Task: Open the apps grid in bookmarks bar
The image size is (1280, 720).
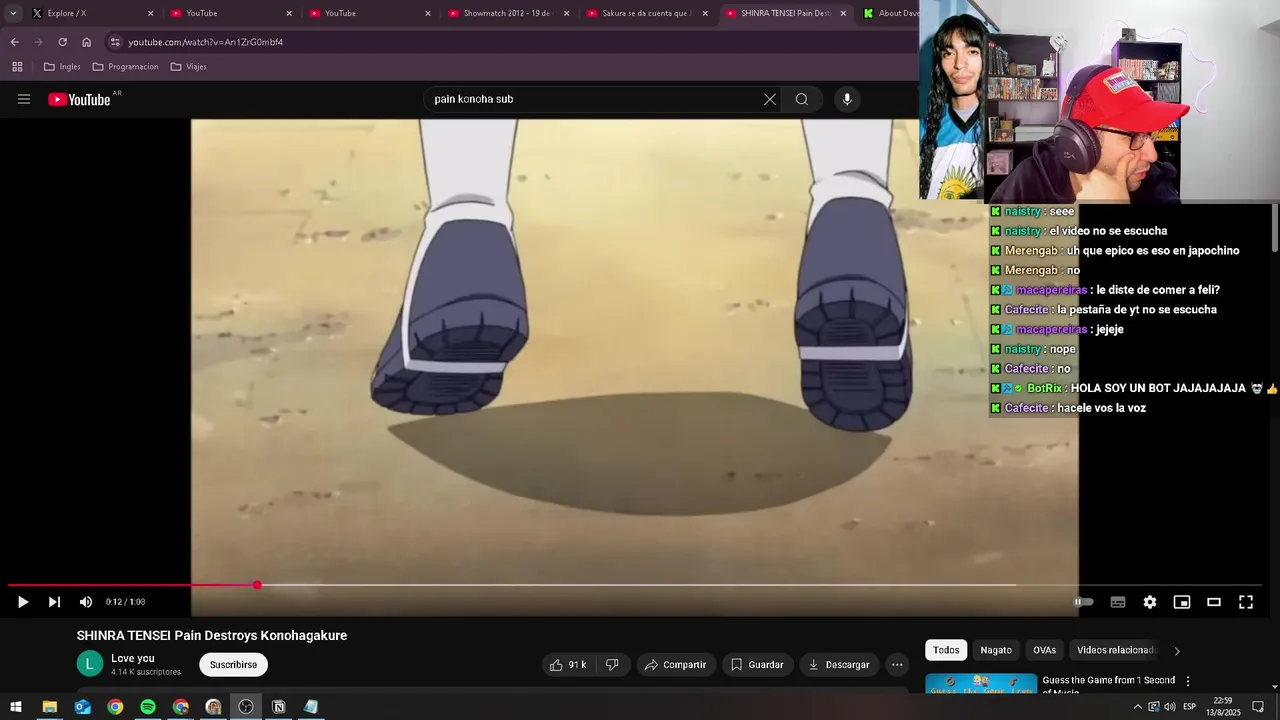Action: pyautogui.click(x=17, y=67)
